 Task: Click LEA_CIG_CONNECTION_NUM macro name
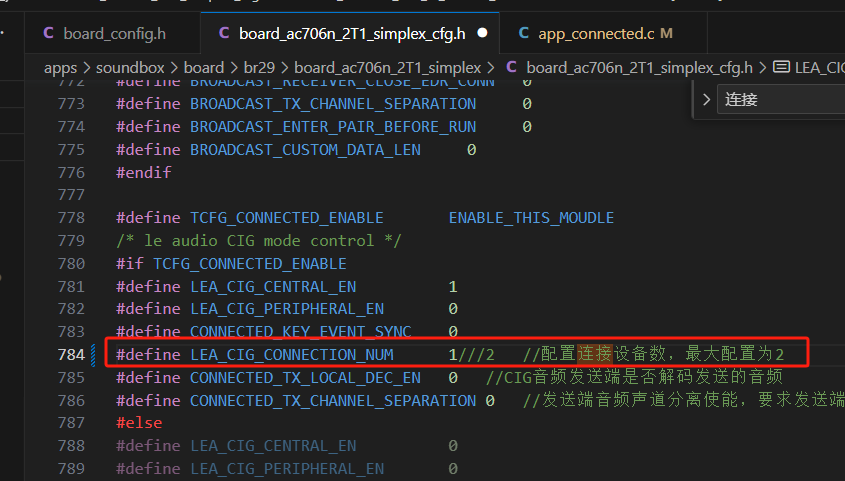(x=292, y=355)
